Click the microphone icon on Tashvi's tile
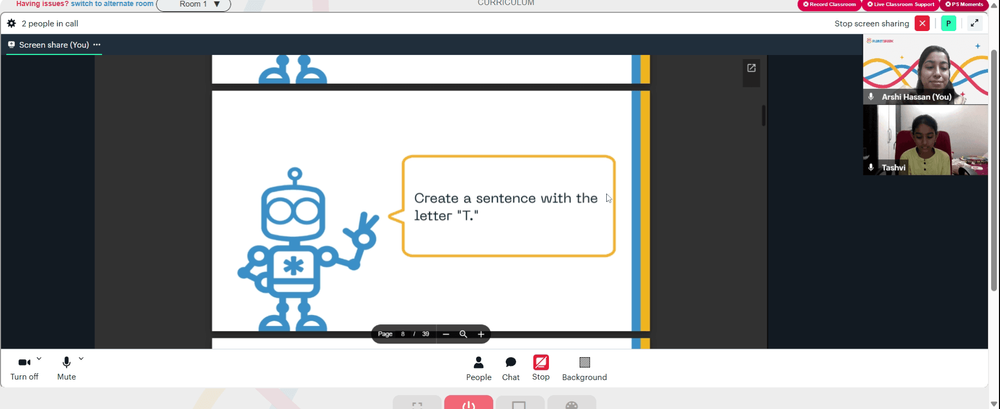This screenshot has width=1000, height=409. tap(871, 167)
